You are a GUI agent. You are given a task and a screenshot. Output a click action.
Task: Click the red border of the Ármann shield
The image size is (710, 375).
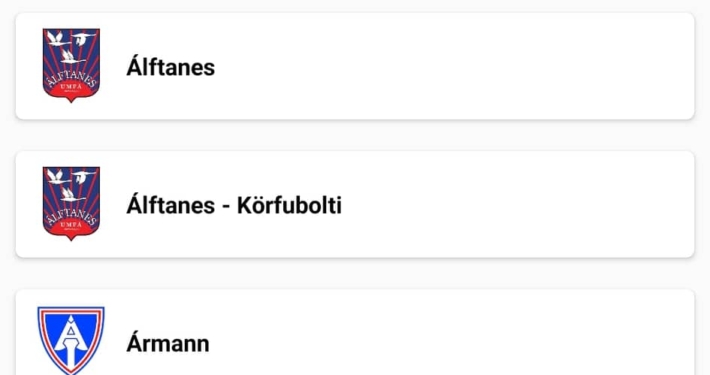click(x=42, y=327)
